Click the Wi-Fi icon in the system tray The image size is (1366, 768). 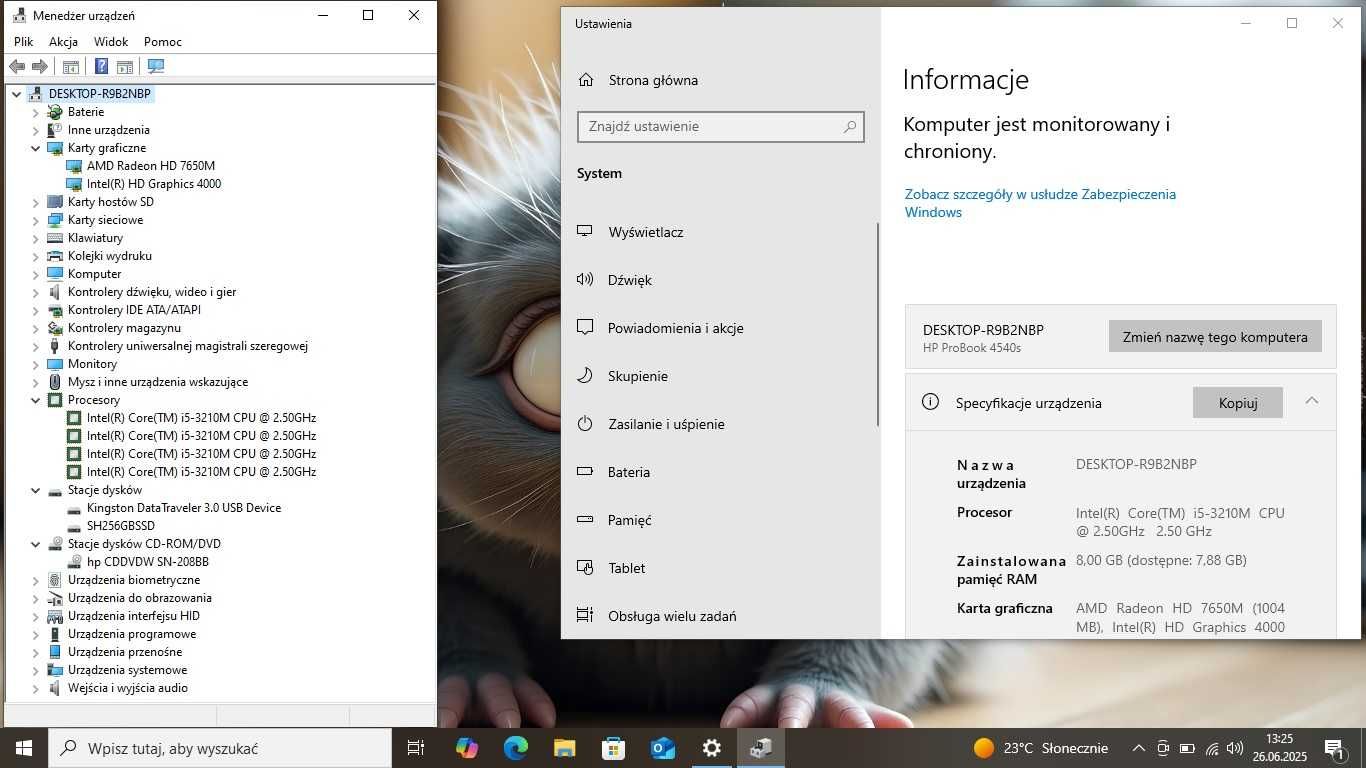pyautogui.click(x=1211, y=748)
